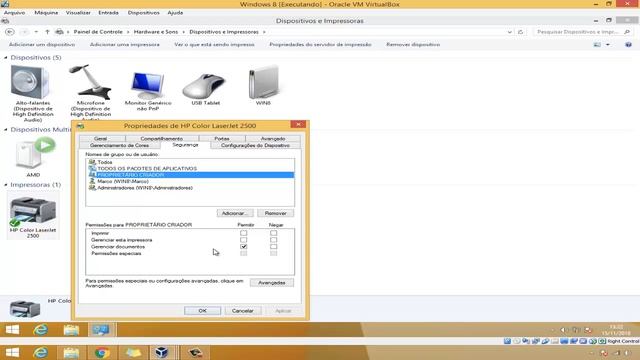640x360 pixels.
Task: Click OK in the properties dialog
Action: tap(202, 311)
